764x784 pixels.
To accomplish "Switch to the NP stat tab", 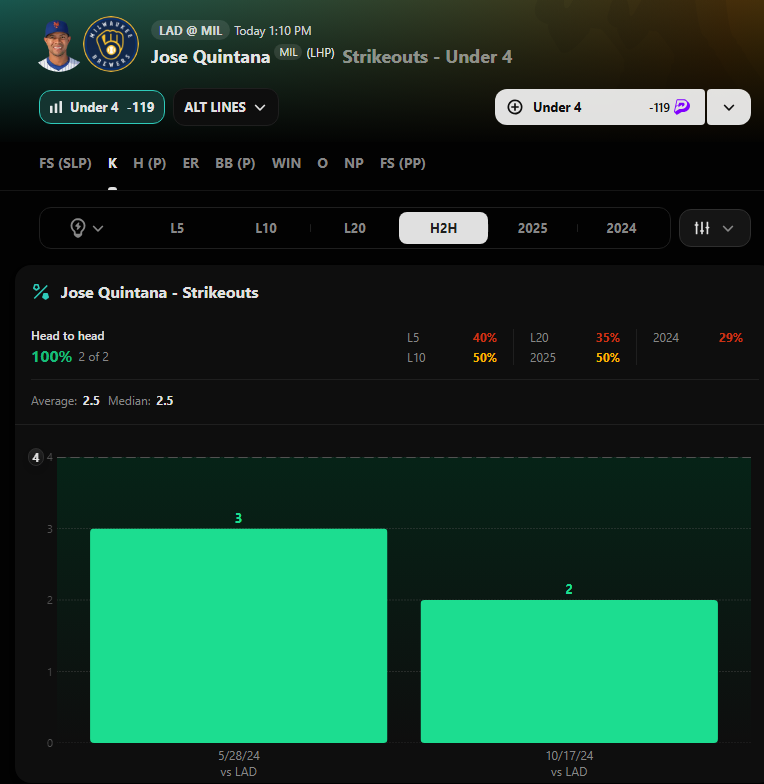I will [x=354, y=163].
